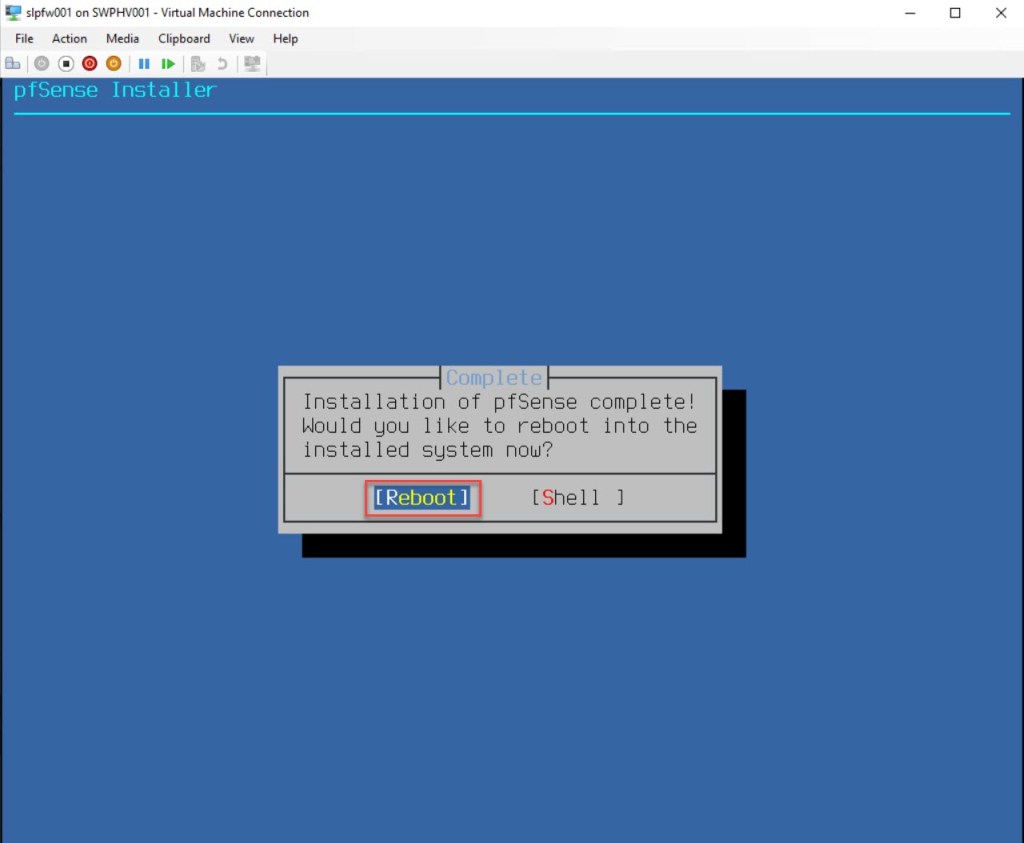
Task: Click the greyed-out Start VM icon
Action: [x=41, y=64]
